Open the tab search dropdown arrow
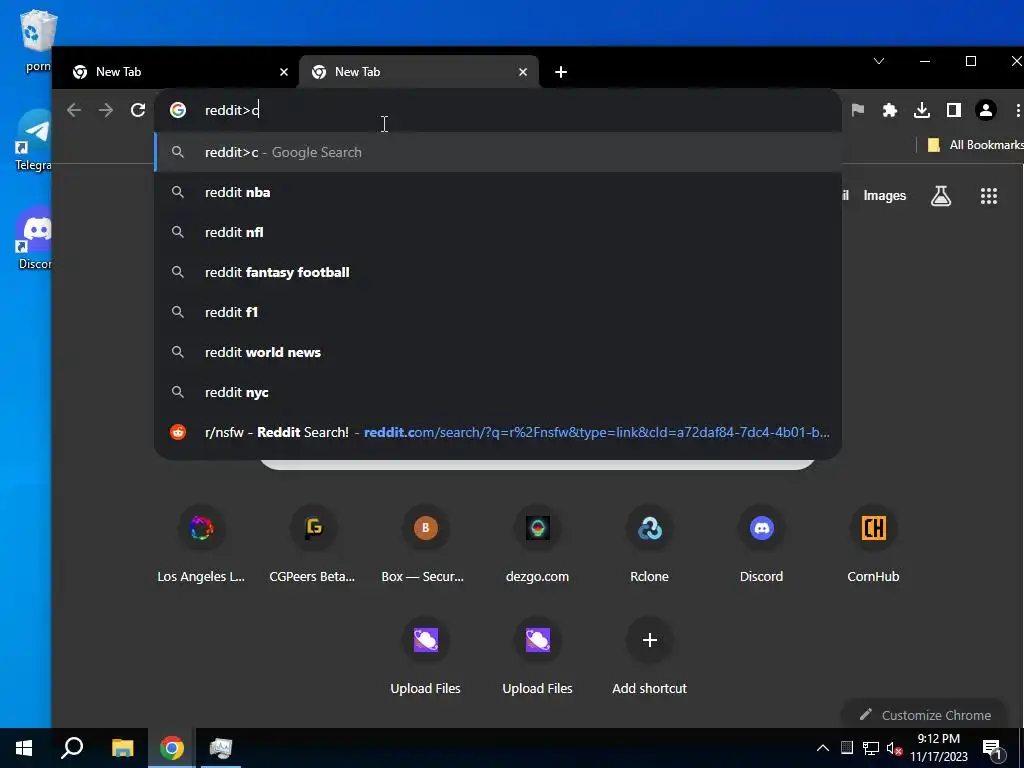The height and width of the screenshot is (768, 1024). (x=879, y=61)
